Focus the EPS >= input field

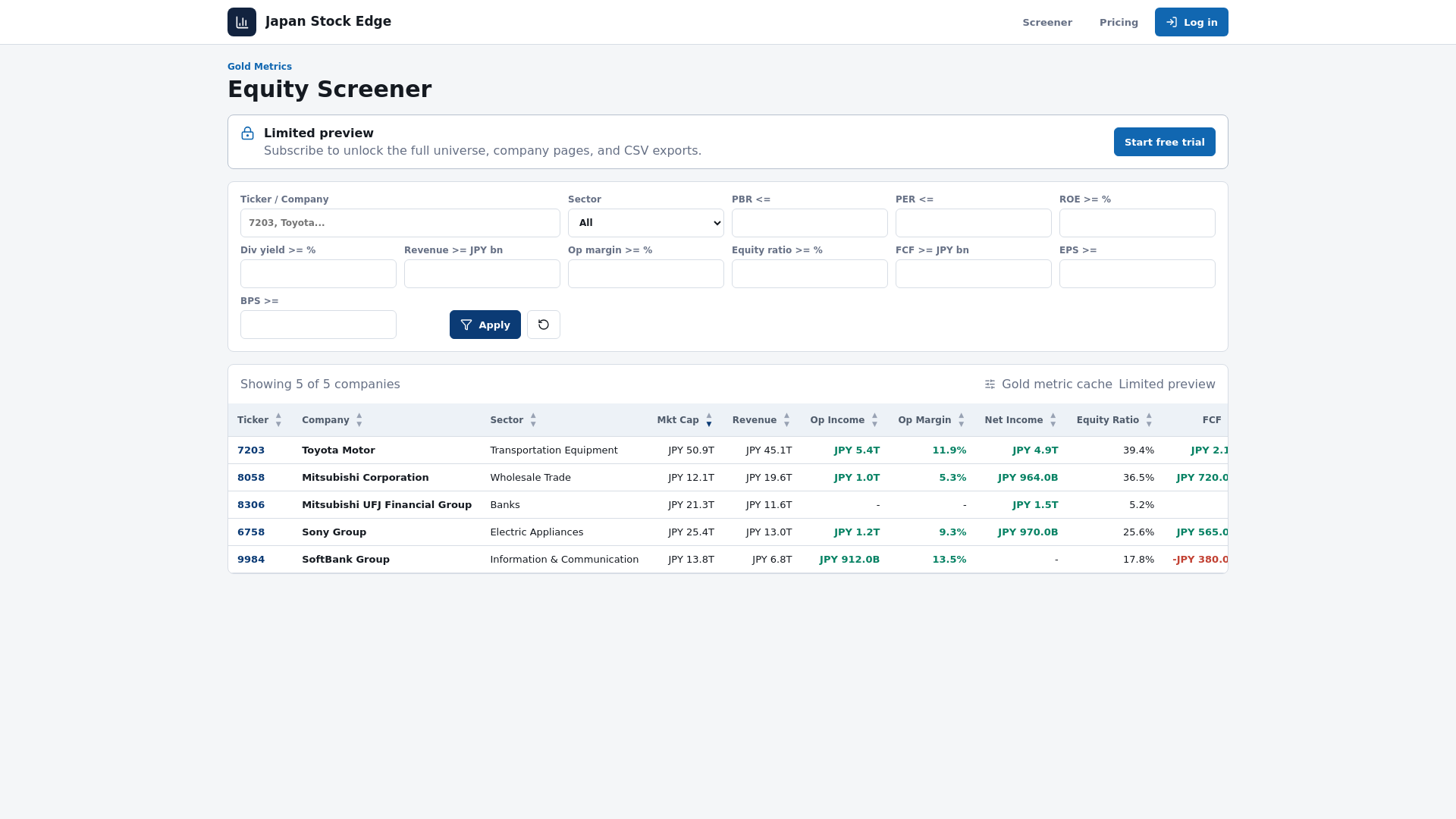[x=1137, y=274]
